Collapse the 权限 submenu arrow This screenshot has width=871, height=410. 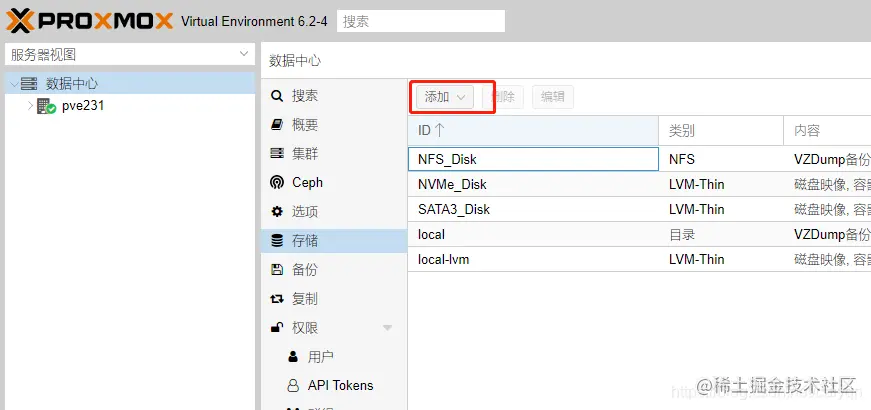(x=388, y=328)
